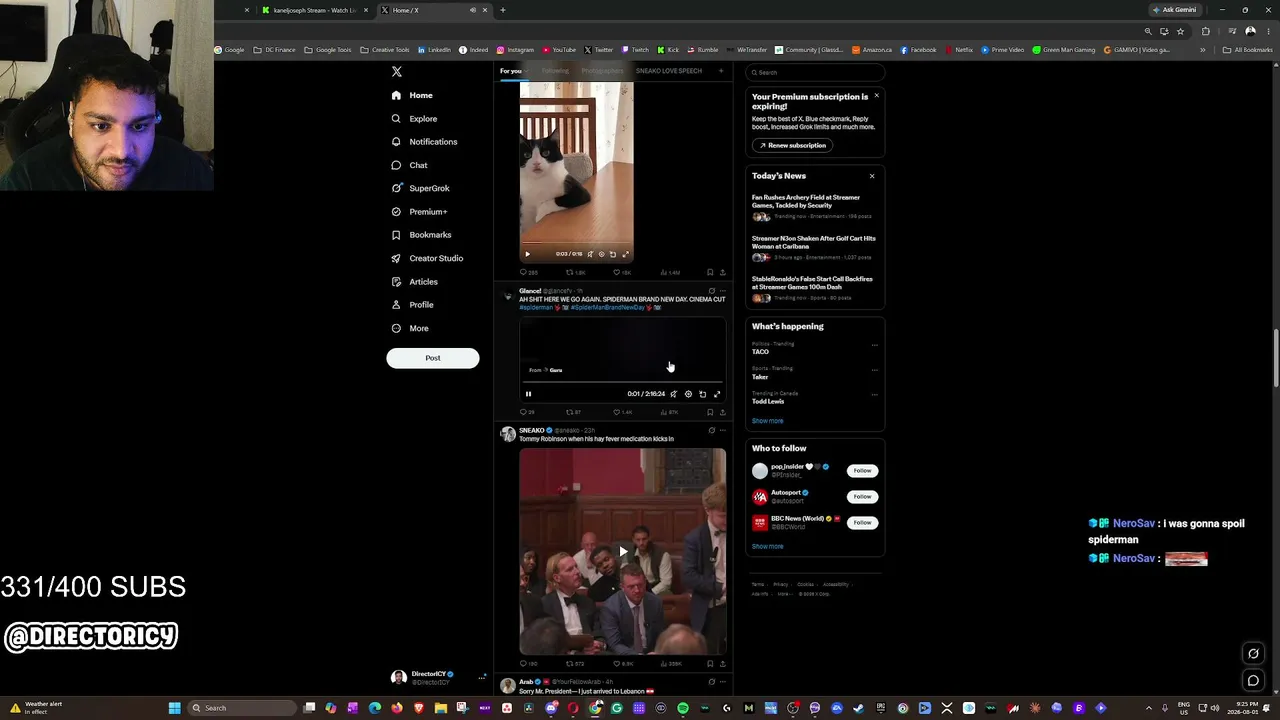Follow BBC News (World)
Viewport: 1280px width, 720px height.
click(862, 523)
